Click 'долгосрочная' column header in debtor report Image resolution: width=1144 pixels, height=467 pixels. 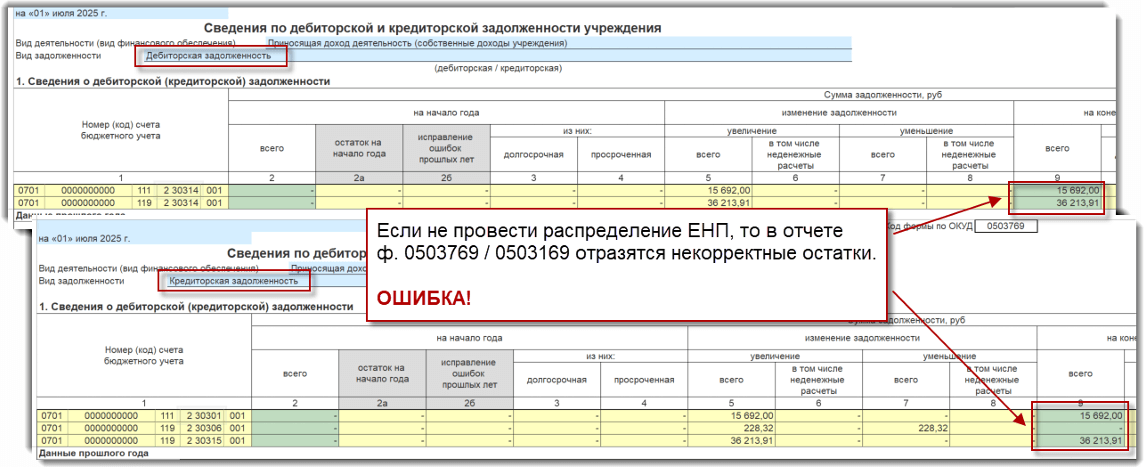click(x=534, y=154)
